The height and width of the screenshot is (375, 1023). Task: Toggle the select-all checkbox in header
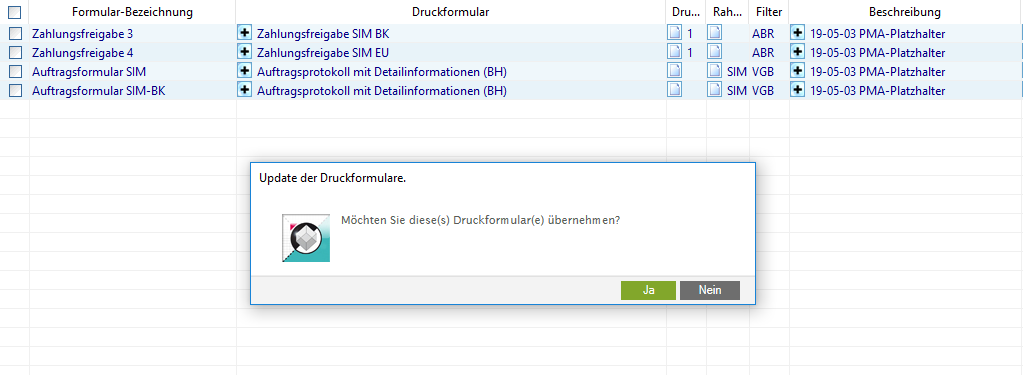(14, 12)
